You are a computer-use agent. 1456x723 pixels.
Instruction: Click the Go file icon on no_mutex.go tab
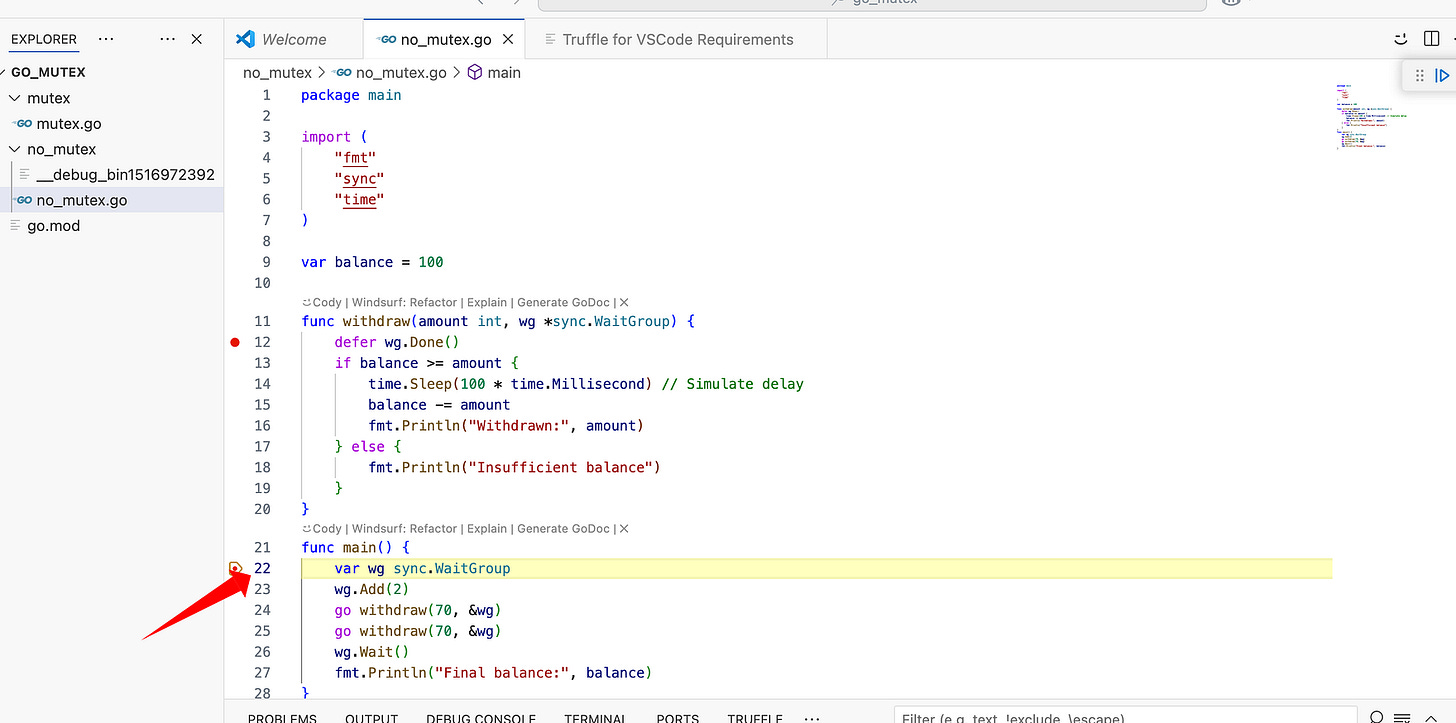[385, 39]
